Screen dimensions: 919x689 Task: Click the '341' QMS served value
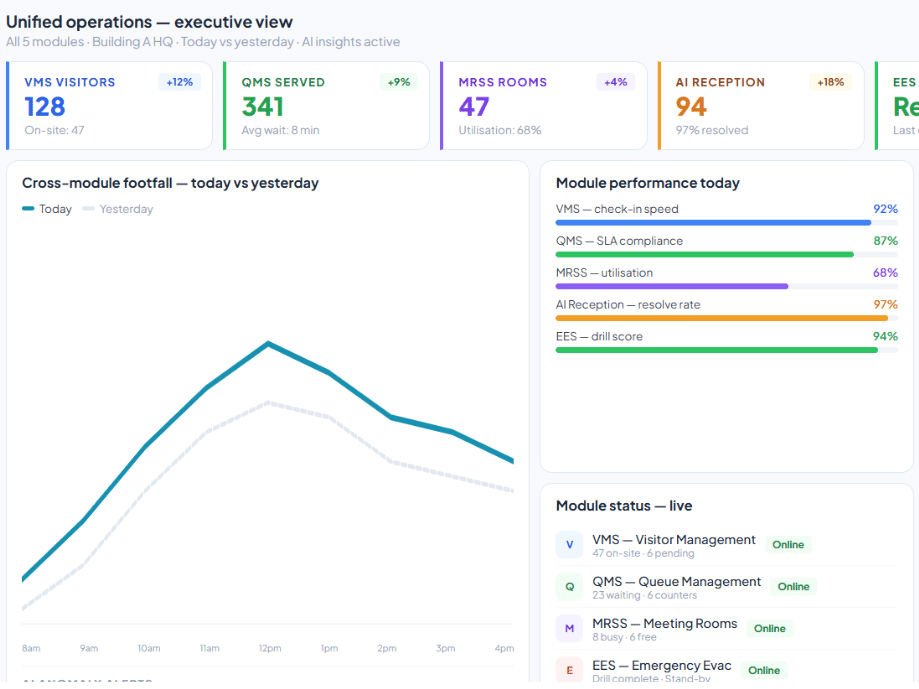pyautogui.click(x=263, y=107)
